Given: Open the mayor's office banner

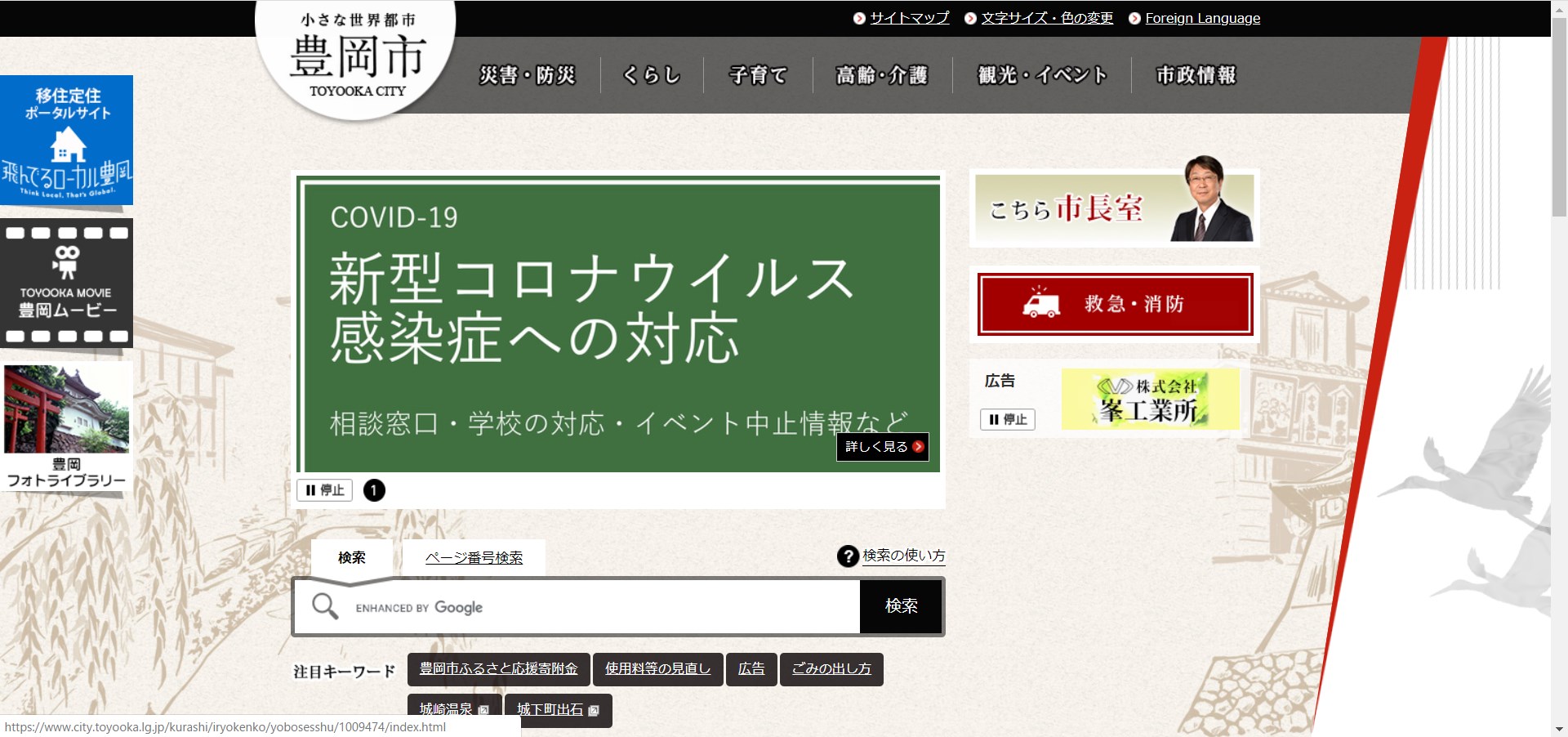Looking at the screenshot, I should point(1114,208).
